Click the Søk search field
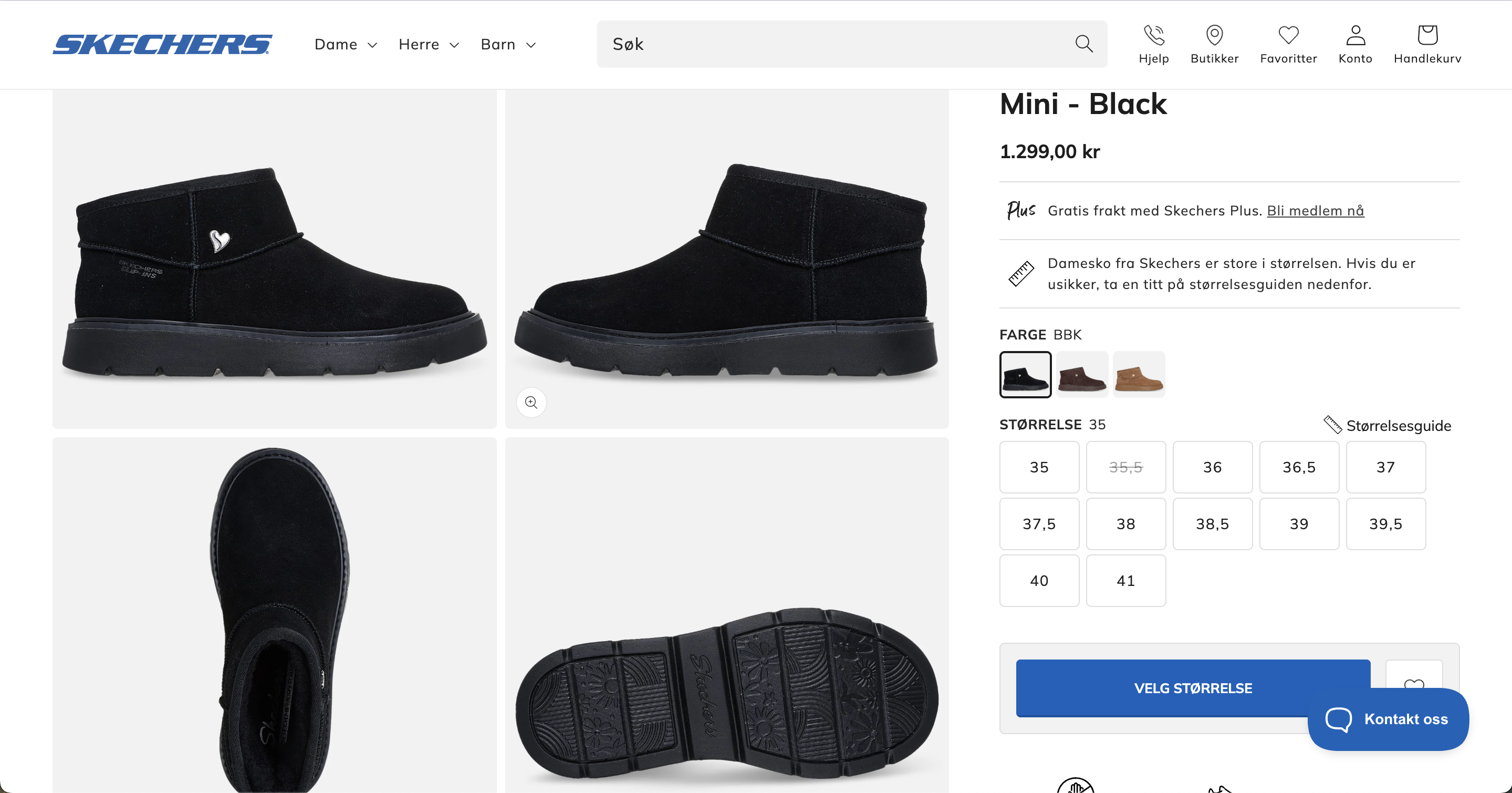 (833, 45)
